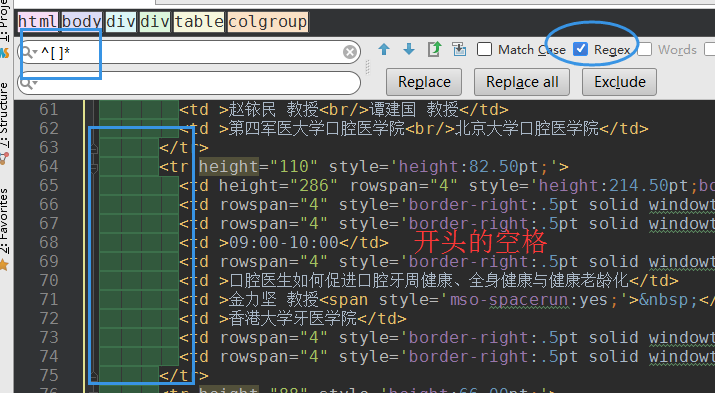The height and width of the screenshot is (393, 715).
Task: Click mso-spacerun style text on line 71
Action: click(x=510, y=300)
